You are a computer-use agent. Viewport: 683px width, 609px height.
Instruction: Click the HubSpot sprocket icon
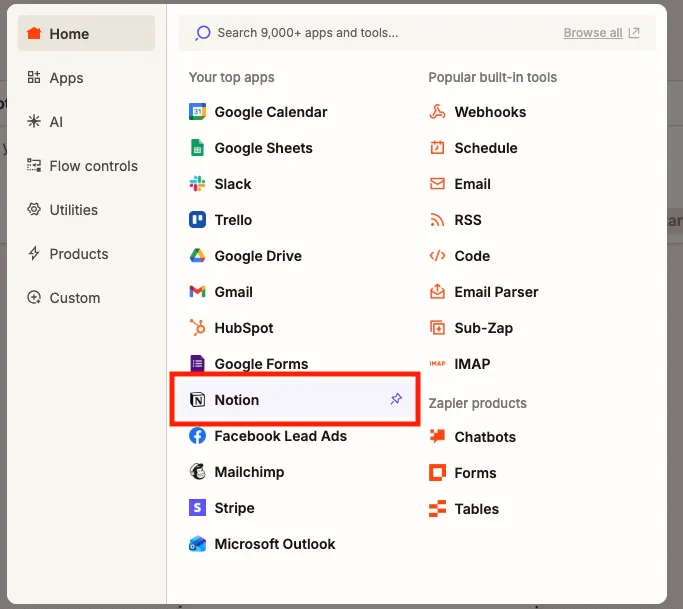[x=197, y=328]
